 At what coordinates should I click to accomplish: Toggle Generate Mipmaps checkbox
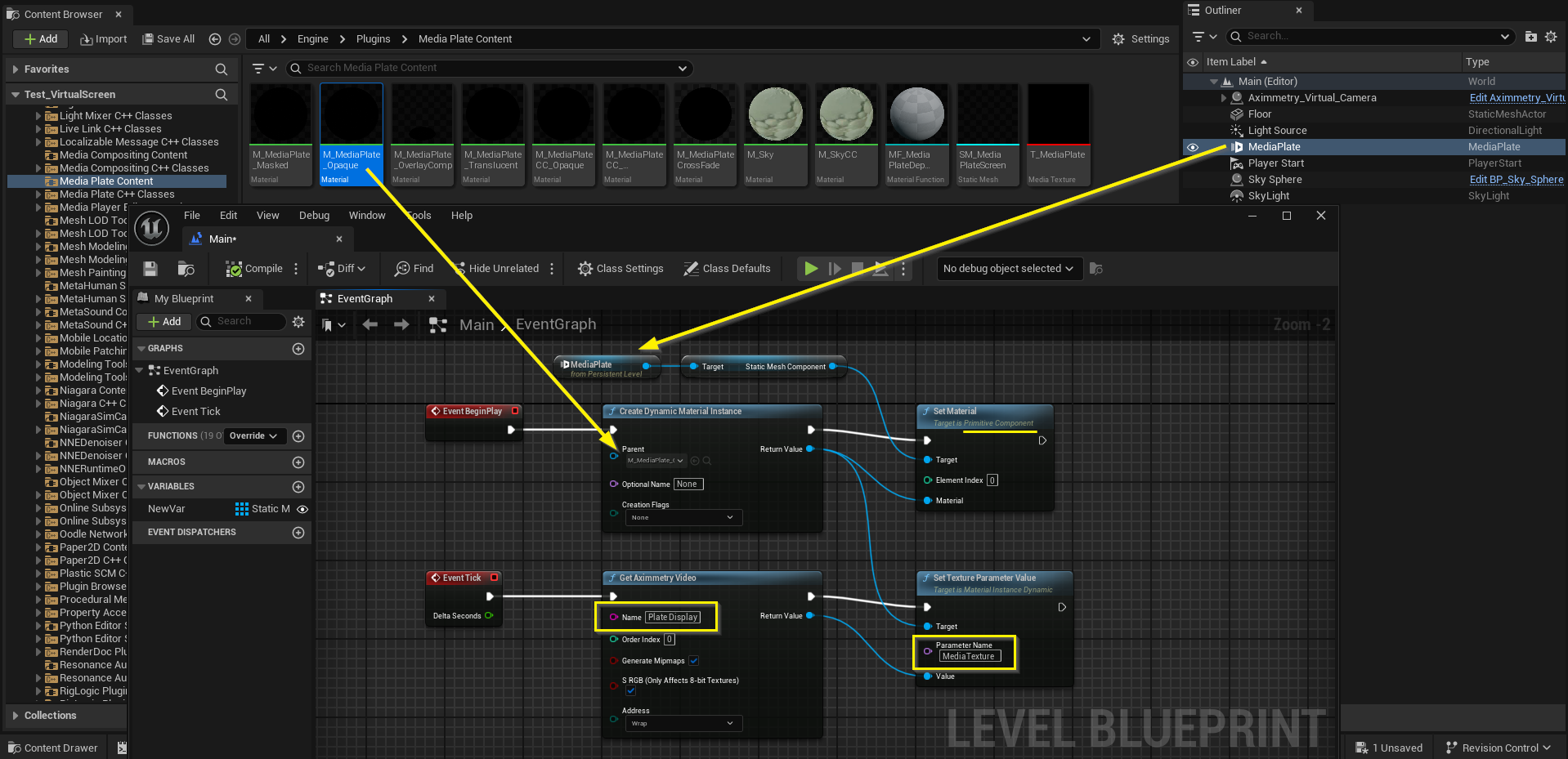[694, 661]
